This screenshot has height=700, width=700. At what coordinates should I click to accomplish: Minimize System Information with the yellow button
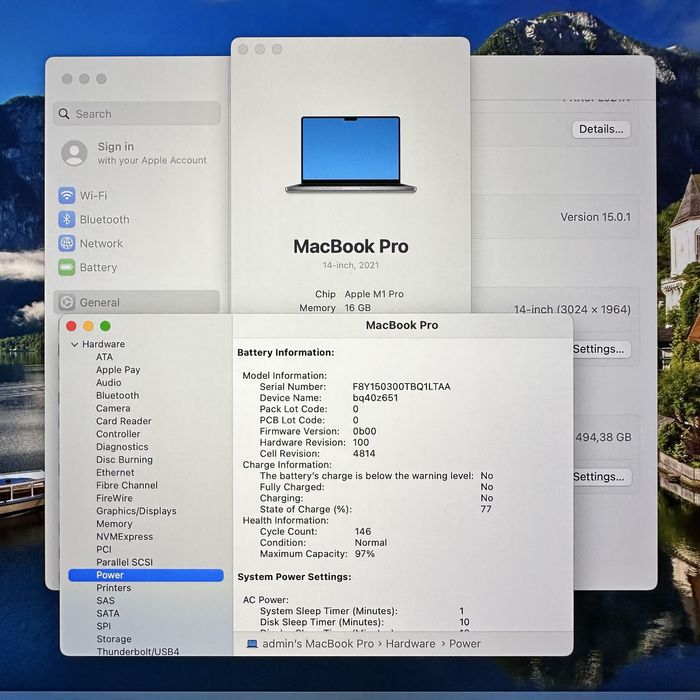coord(88,326)
